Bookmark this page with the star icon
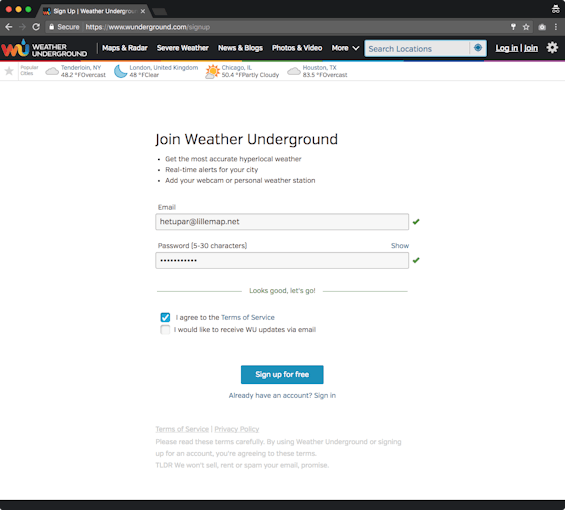565x510 pixels. tap(526, 27)
